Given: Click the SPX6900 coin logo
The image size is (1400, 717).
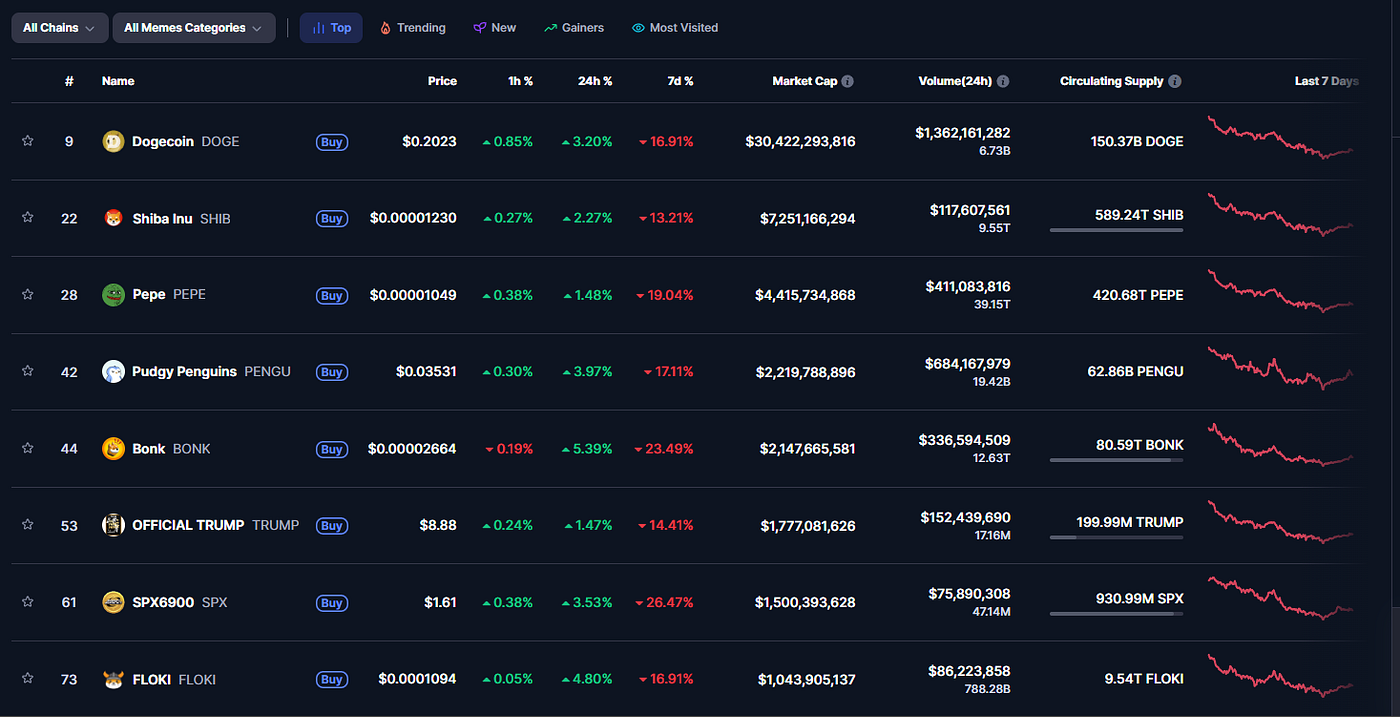Looking at the screenshot, I should [x=113, y=602].
